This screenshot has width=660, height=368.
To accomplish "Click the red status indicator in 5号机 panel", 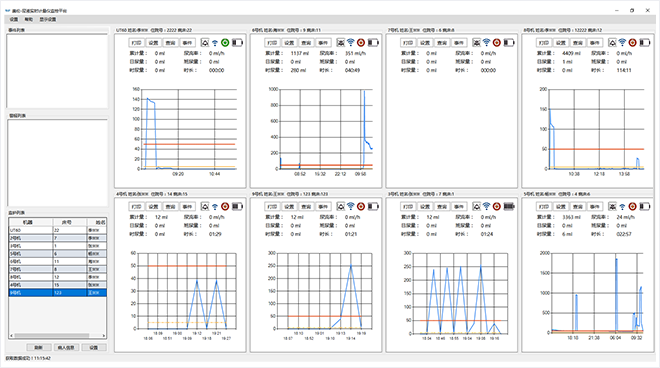I will [x=633, y=206].
